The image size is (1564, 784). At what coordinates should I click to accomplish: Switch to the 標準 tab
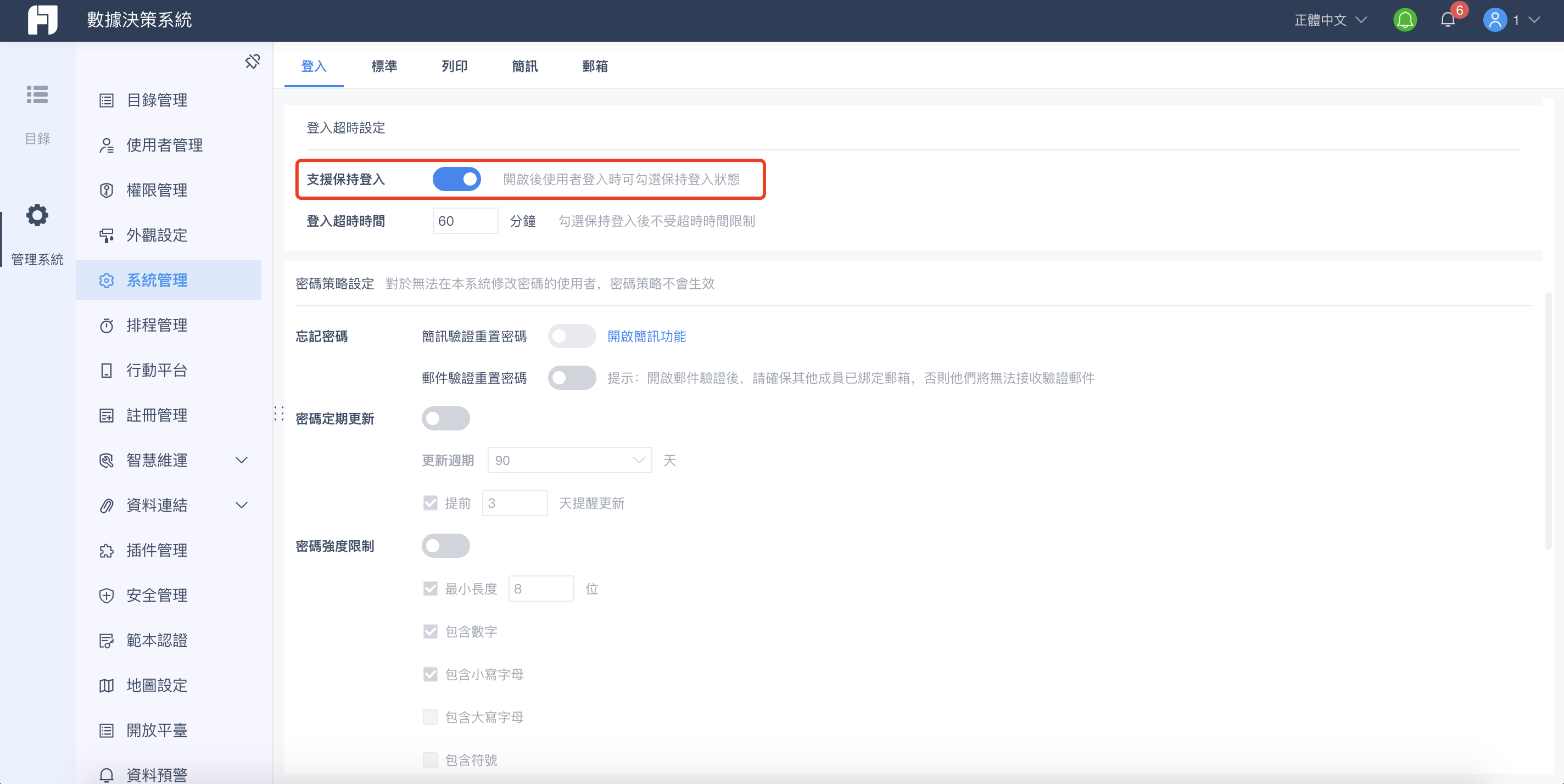[x=384, y=66]
